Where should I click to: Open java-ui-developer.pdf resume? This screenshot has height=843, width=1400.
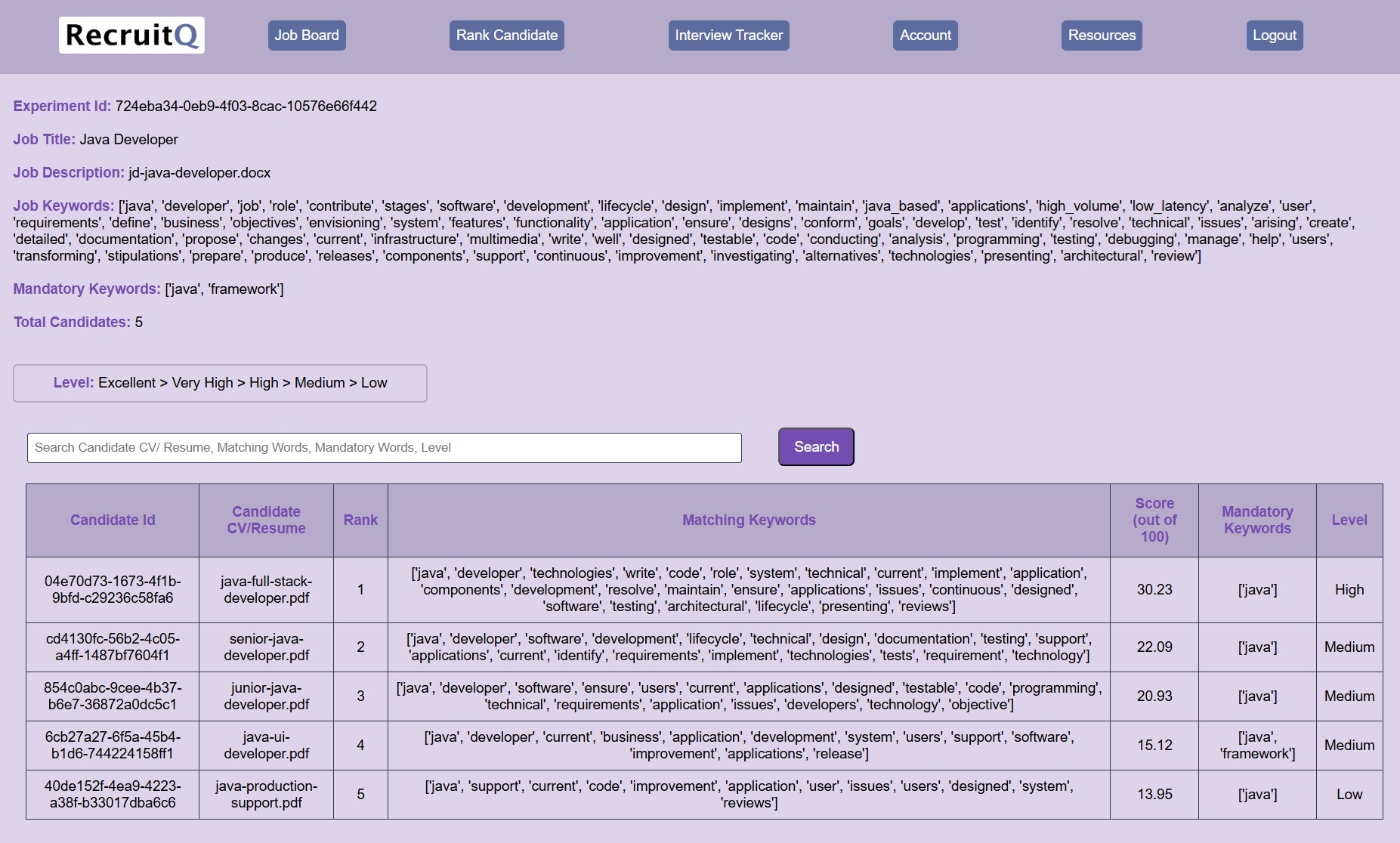pyautogui.click(x=266, y=745)
